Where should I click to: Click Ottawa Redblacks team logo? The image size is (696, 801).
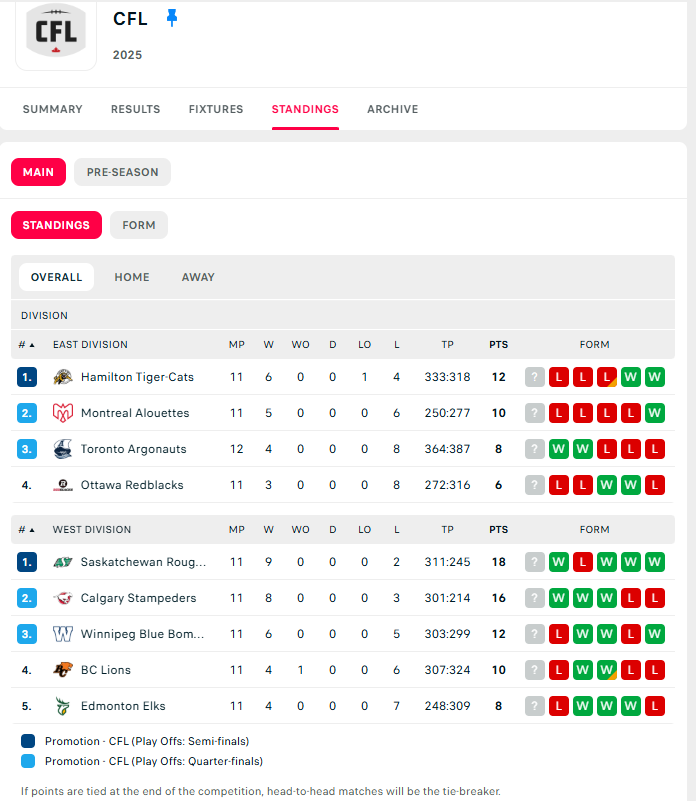pos(63,485)
